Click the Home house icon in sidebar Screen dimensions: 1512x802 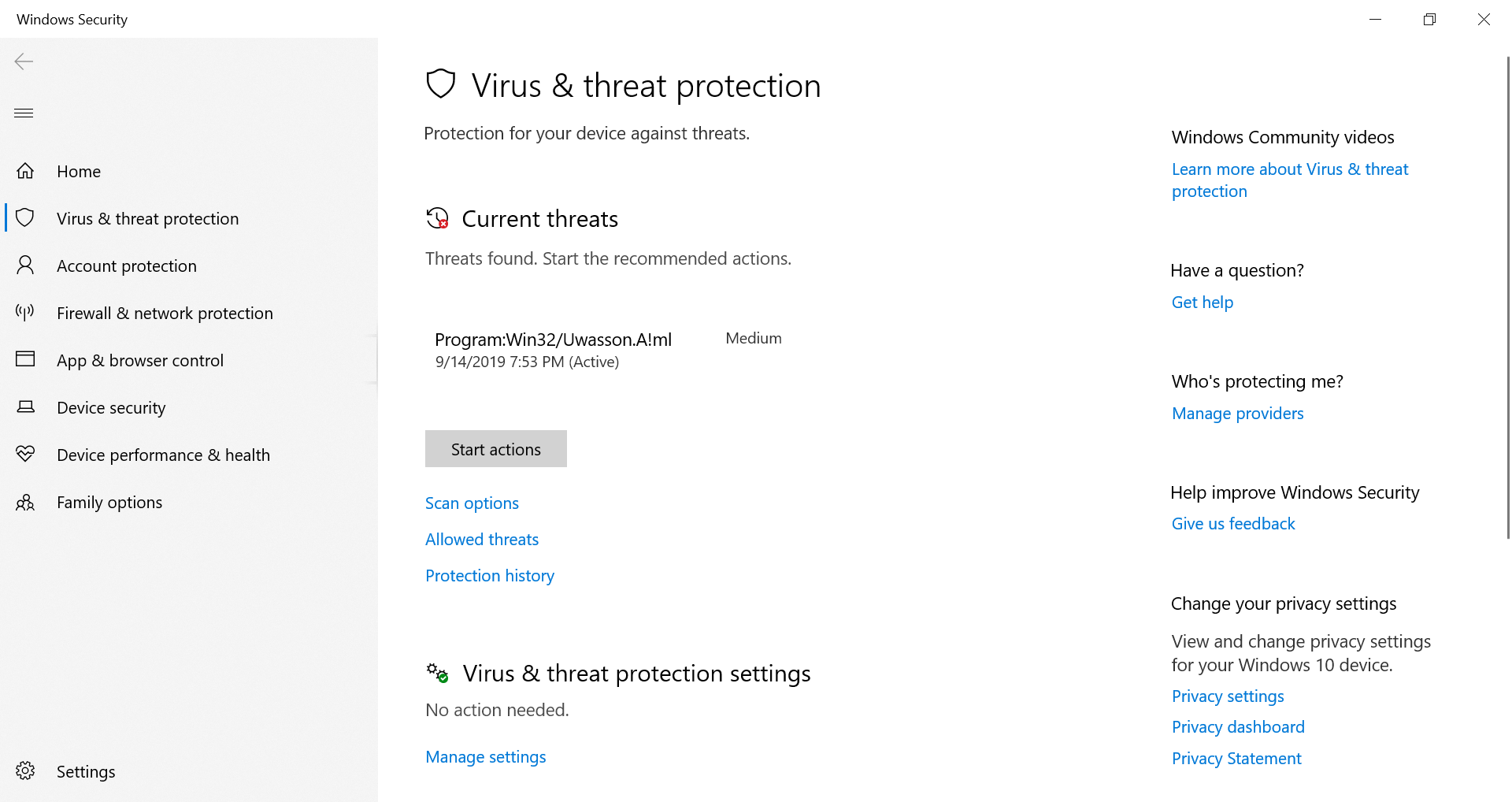25,171
